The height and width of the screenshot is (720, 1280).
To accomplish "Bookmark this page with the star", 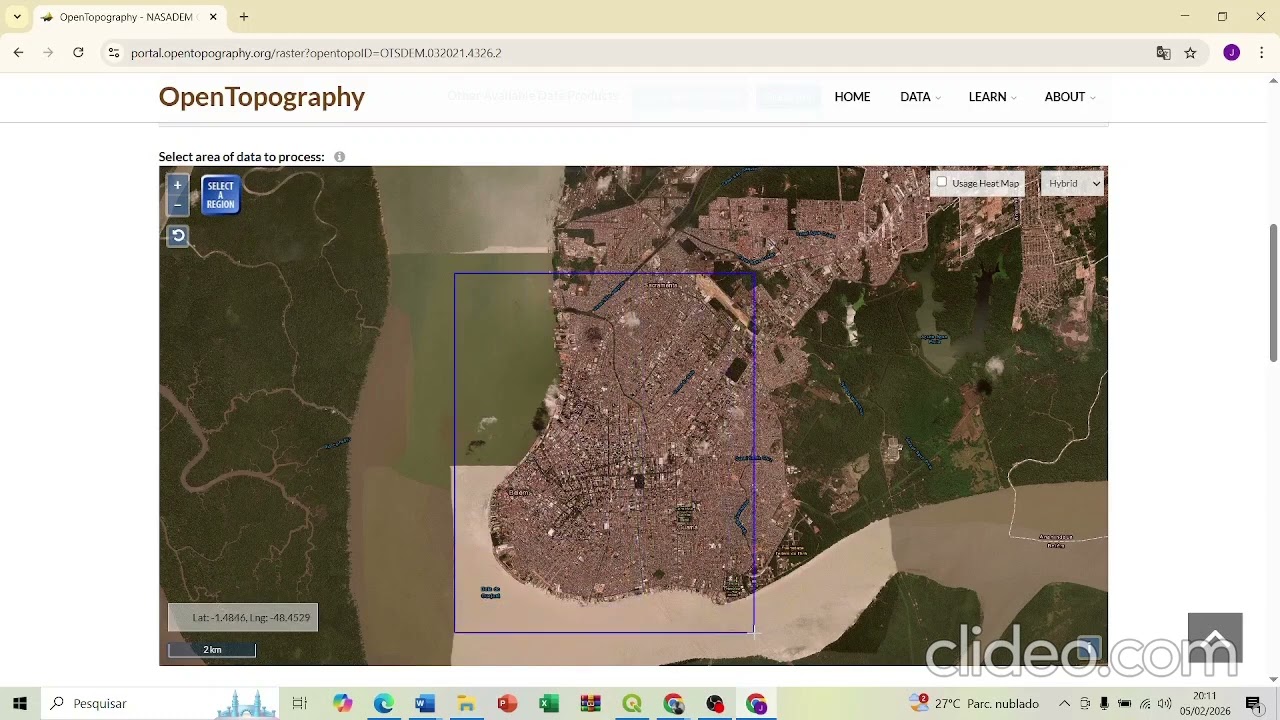I will (1190, 53).
